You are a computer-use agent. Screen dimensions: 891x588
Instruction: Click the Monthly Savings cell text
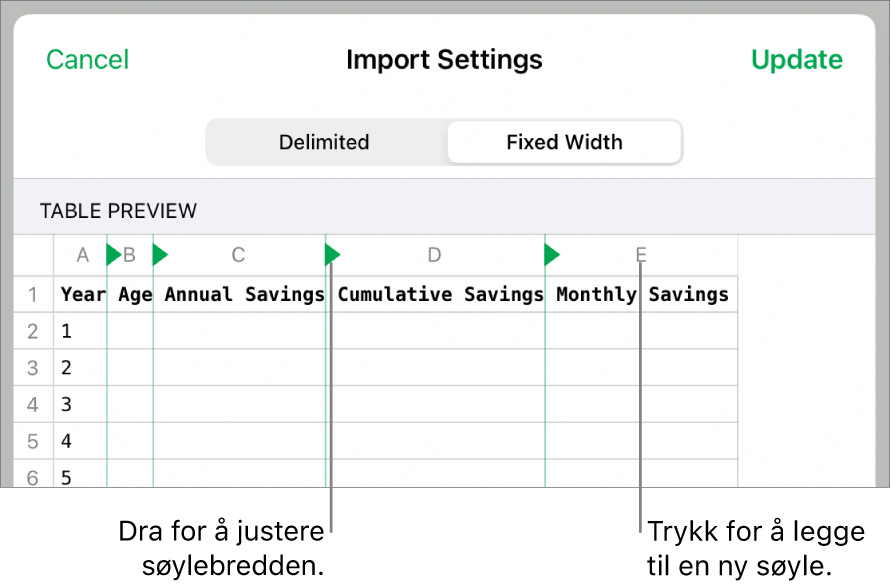(642, 295)
